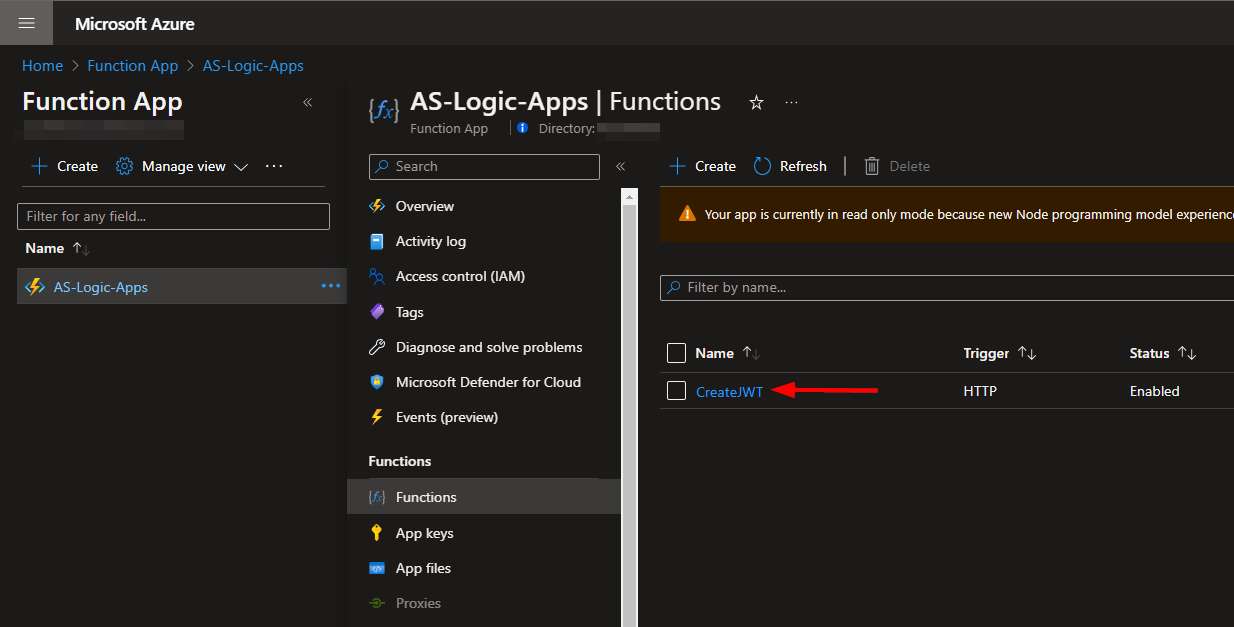1234x627 pixels.
Task: Click the Microsoft Azure title link
Action: click(x=135, y=24)
